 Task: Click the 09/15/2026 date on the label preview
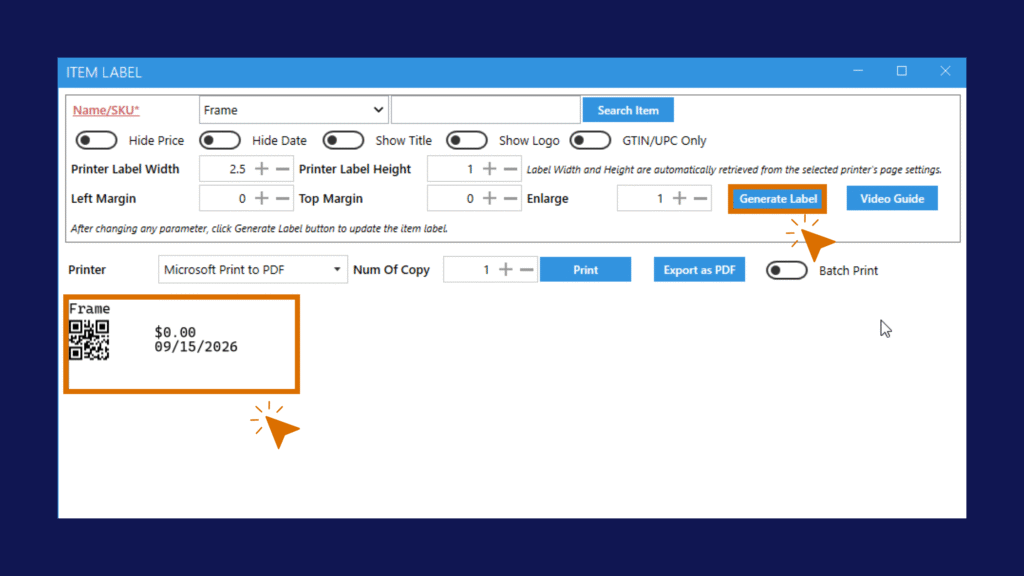(x=196, y=347)
